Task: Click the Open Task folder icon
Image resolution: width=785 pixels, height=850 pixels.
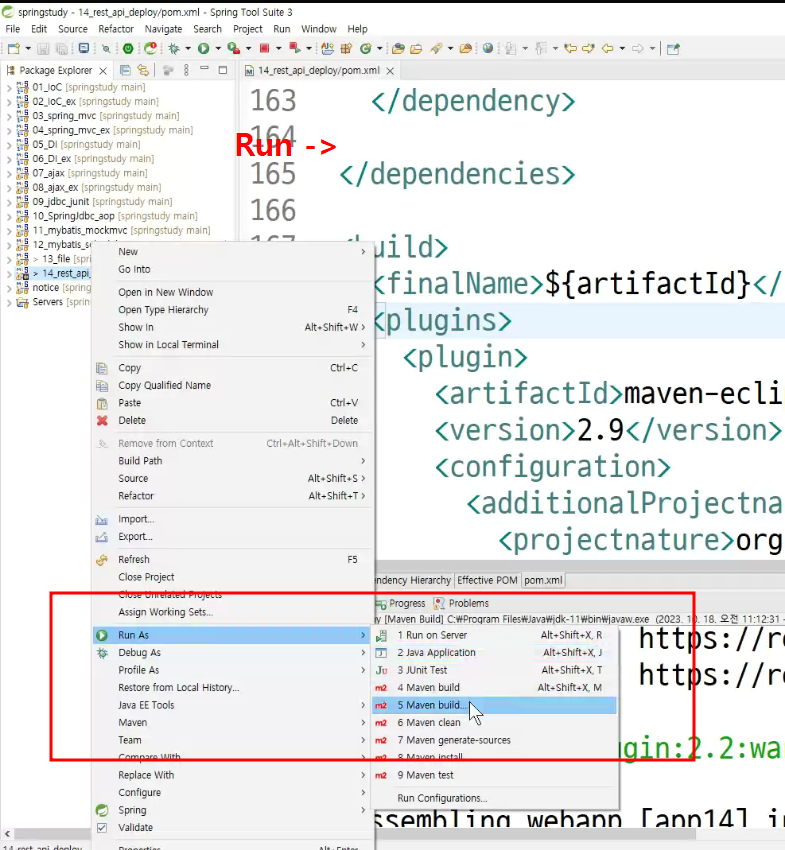Action: [x=416, y=49]
